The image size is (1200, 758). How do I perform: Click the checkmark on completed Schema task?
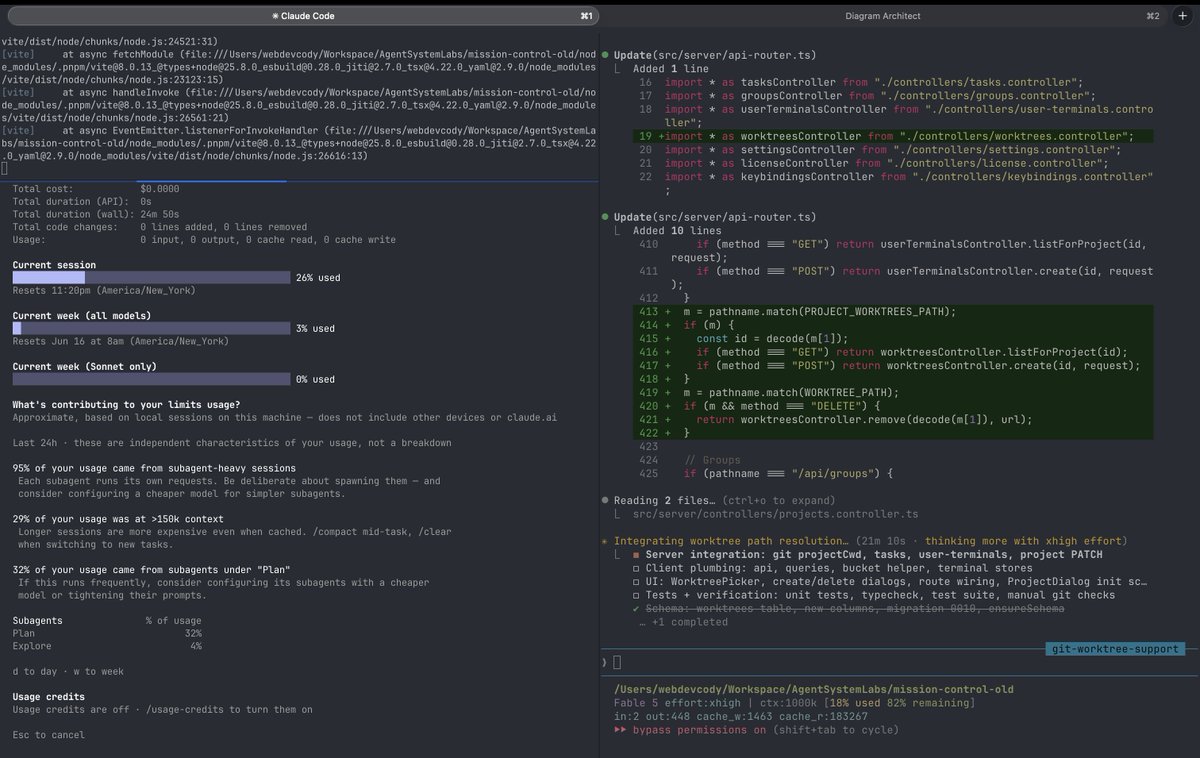pyautogui.click(x=636, y=609)
